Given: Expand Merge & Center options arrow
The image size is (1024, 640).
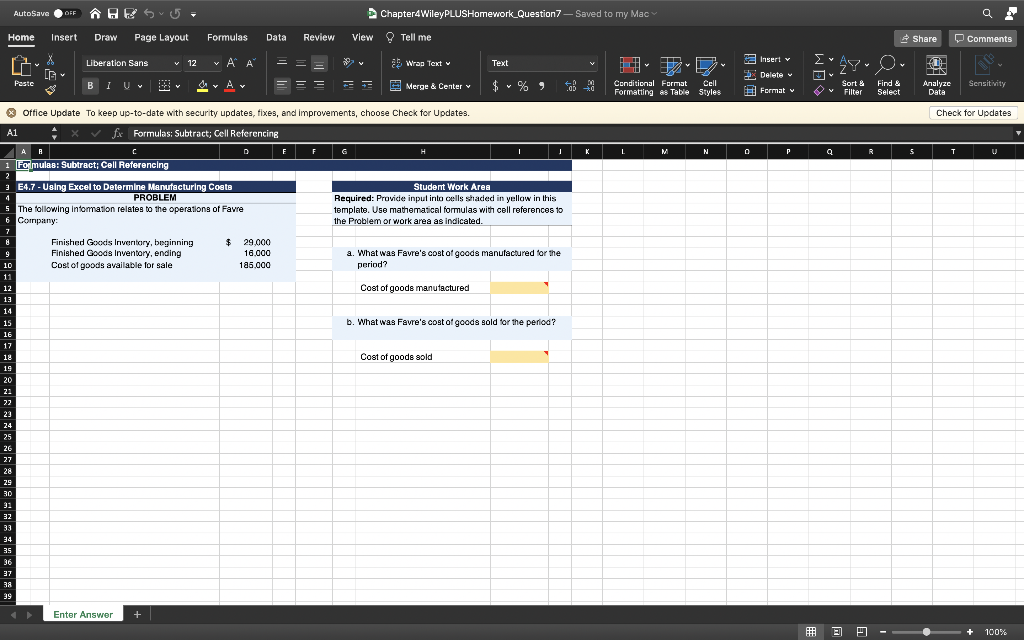Looking at the screenshot, I should pyautogui.click(x=468, y=86).
